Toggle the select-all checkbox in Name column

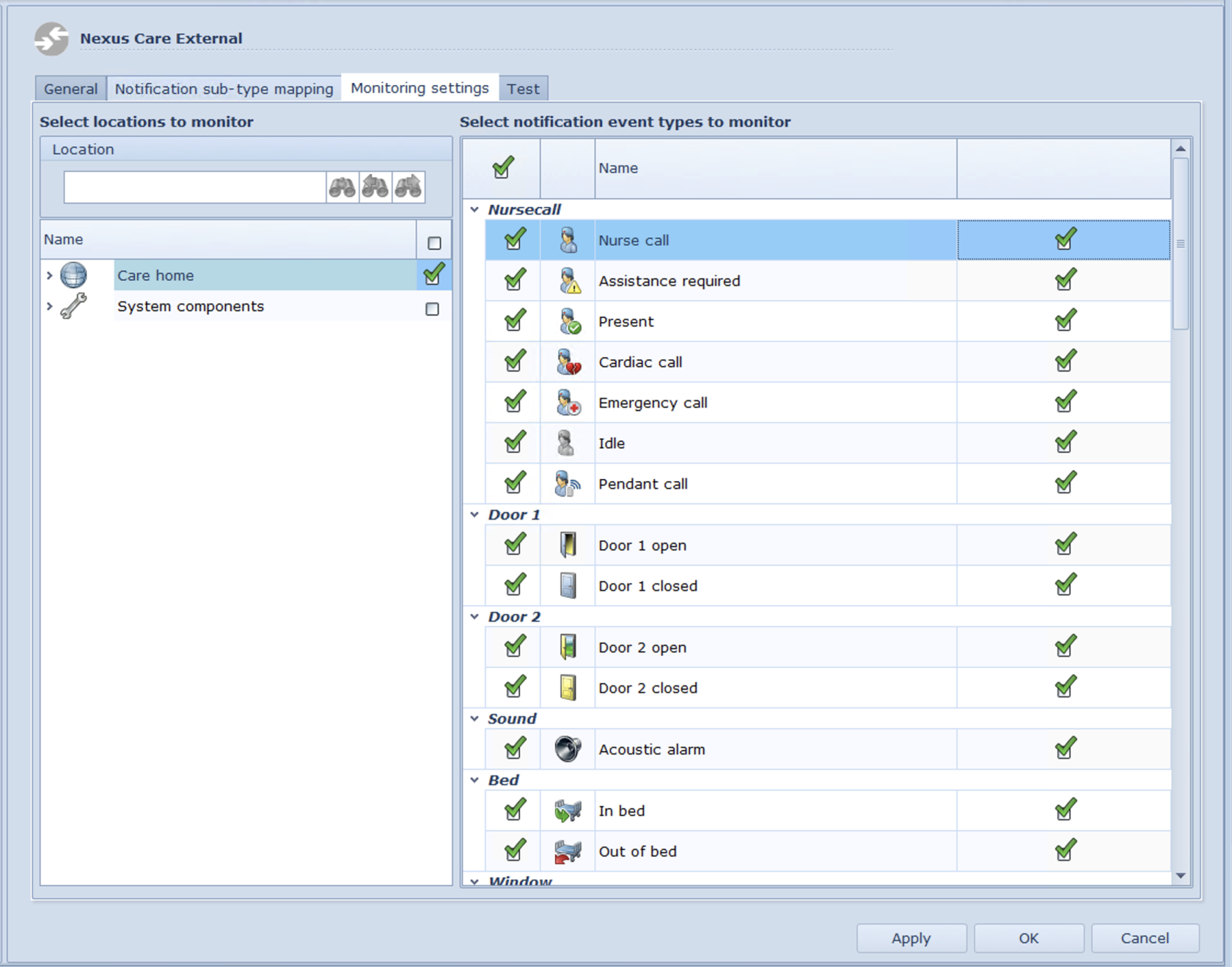tap(433, 241)
